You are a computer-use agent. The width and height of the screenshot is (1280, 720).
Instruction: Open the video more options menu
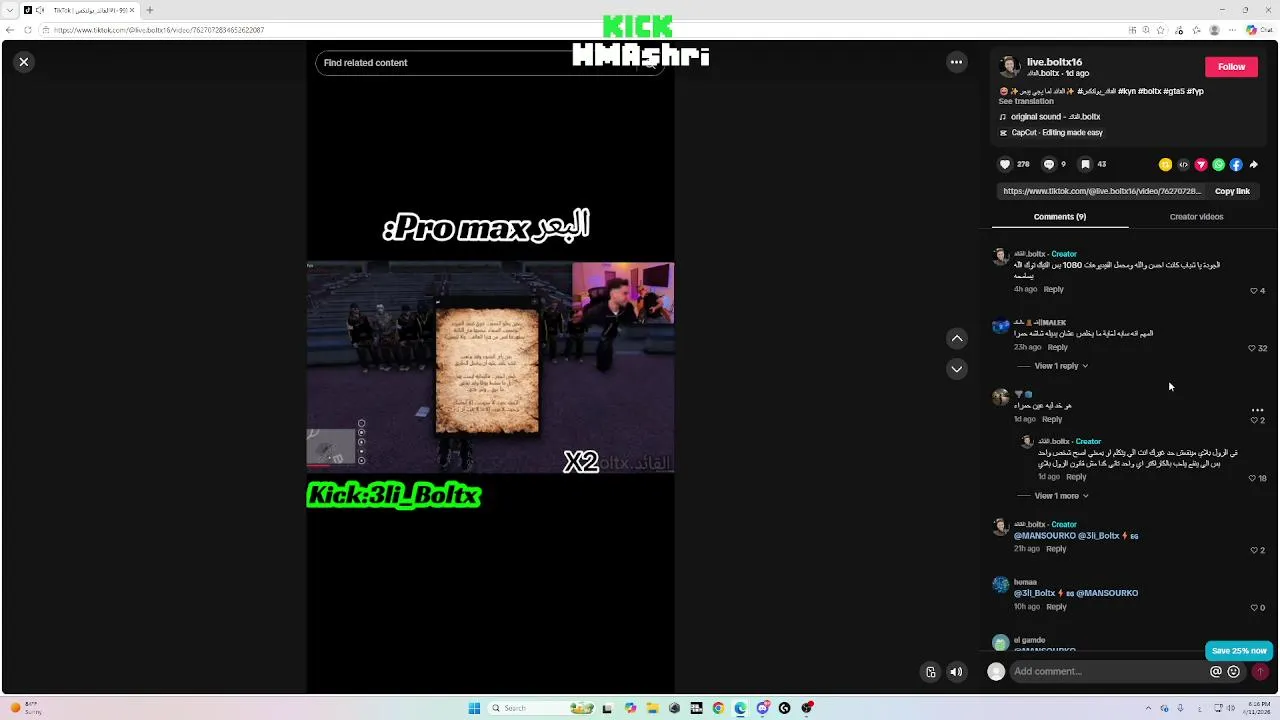point(956,62)
